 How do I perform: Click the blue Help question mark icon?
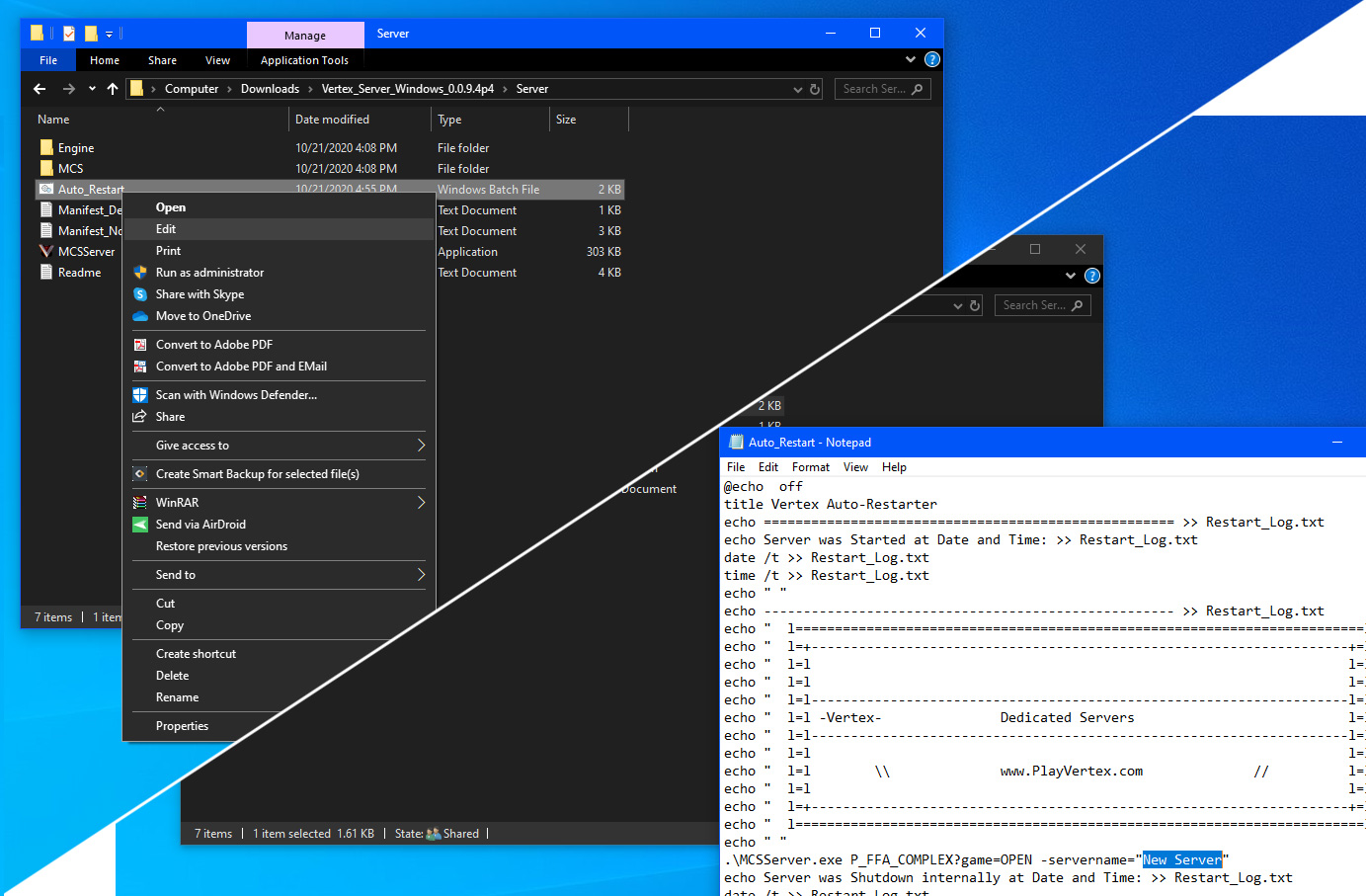(x=931, y=60)
